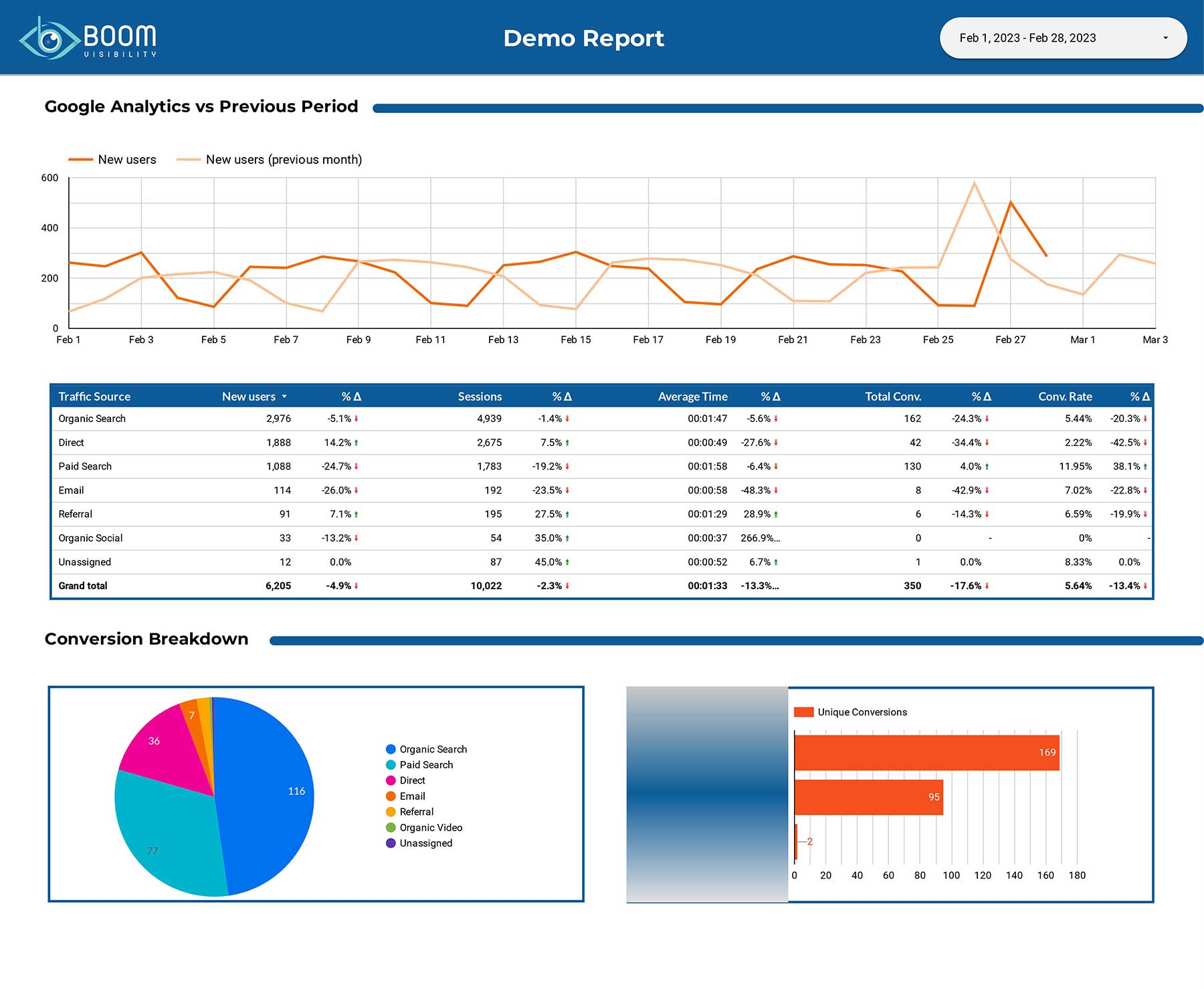This screenshot has height=989, width=1204.
Task: Click the 266.9% average time change
Action: (760, 538)
